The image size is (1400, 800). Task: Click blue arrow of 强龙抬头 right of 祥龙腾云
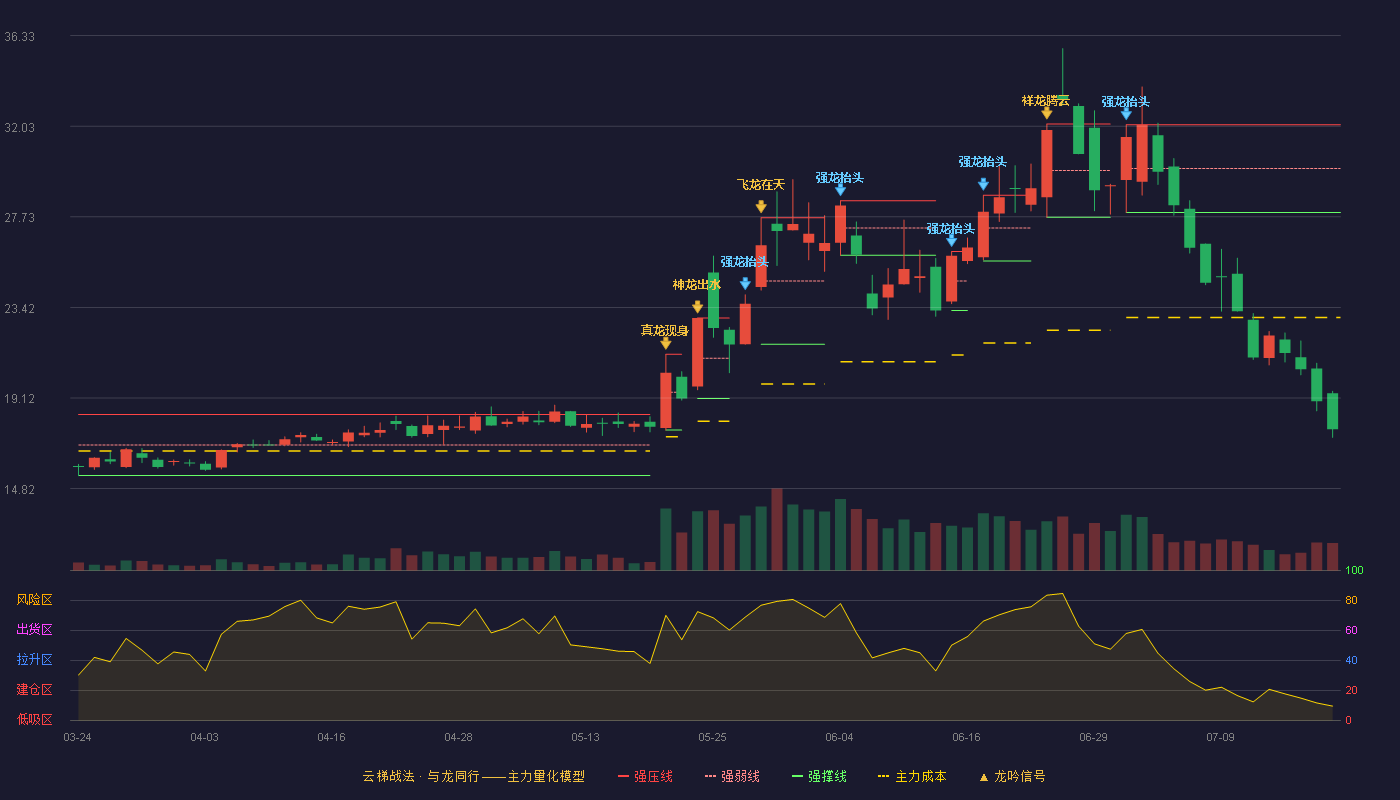pos(1126,114)
